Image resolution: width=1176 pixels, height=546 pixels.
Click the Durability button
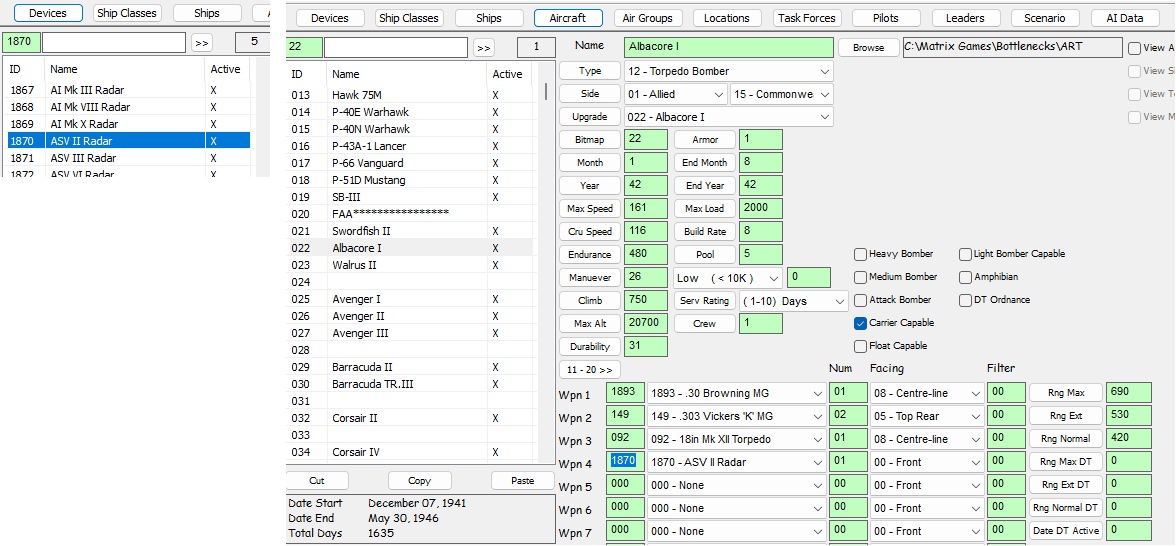(x=590, y=347)
